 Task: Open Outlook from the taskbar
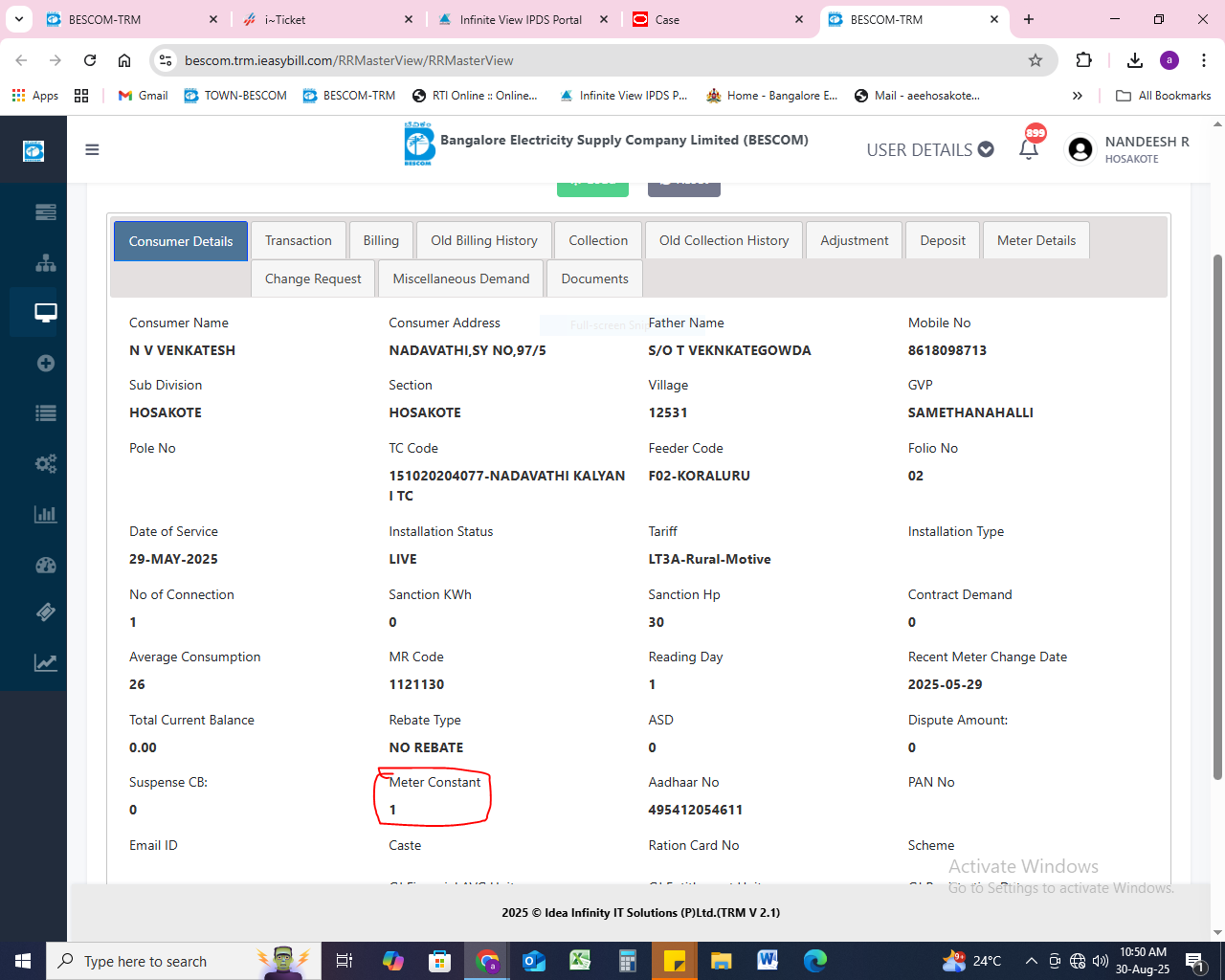click(x=533, y=960)
